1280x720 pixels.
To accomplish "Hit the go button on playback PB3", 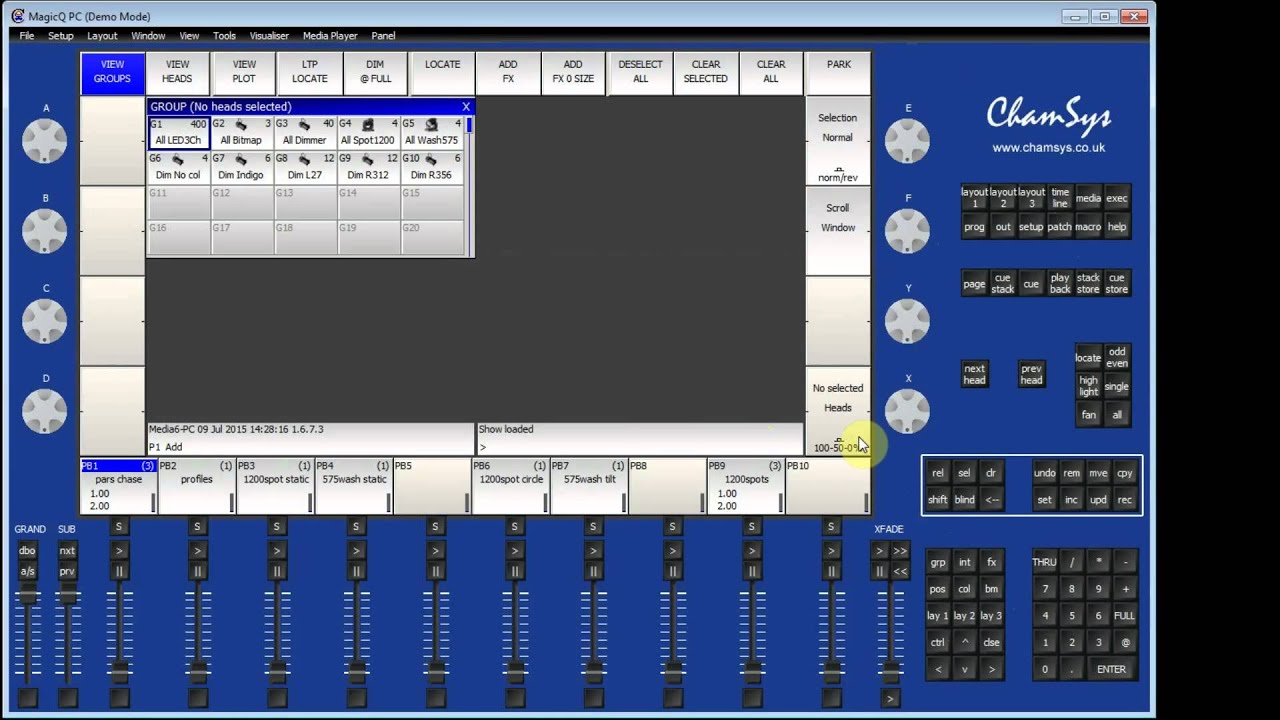I will click(x=277, y=551).
